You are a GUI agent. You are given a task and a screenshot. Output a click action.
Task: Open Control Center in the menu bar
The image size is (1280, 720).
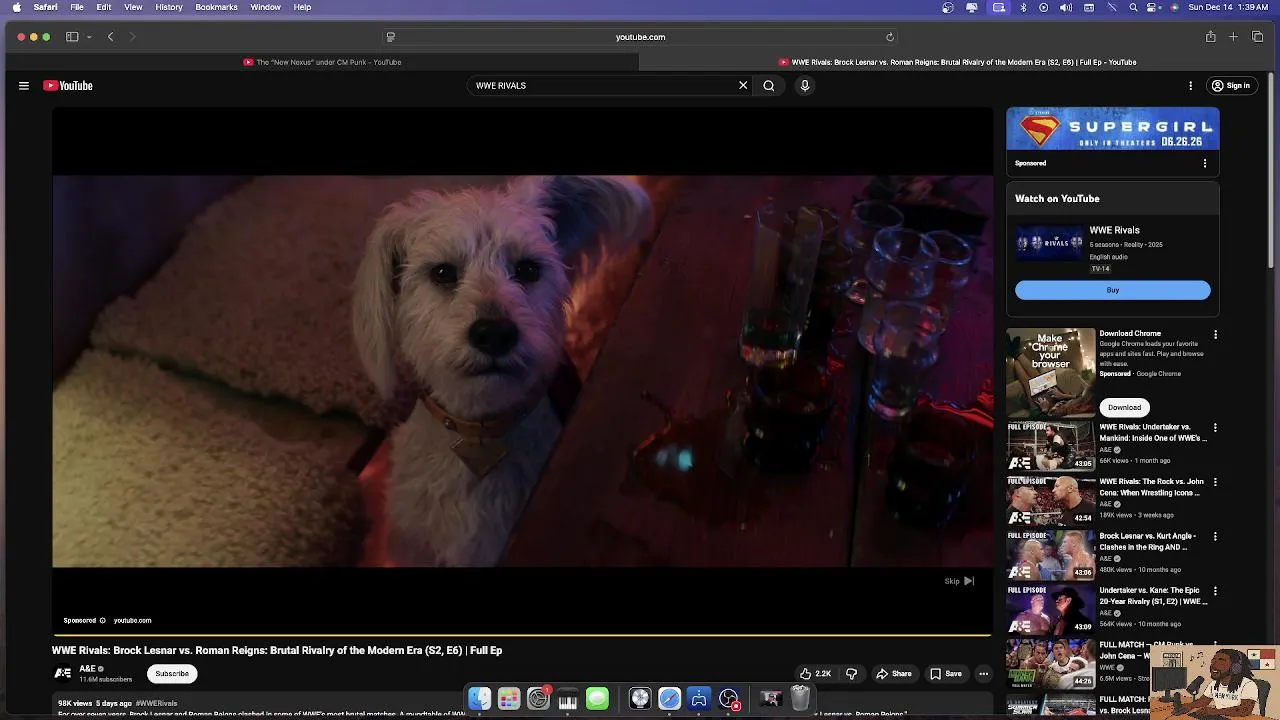coord(1153,7)
